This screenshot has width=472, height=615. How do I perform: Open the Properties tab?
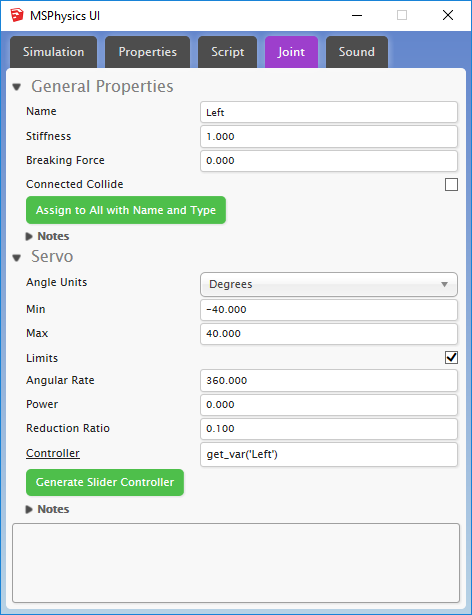click(148, 52)
